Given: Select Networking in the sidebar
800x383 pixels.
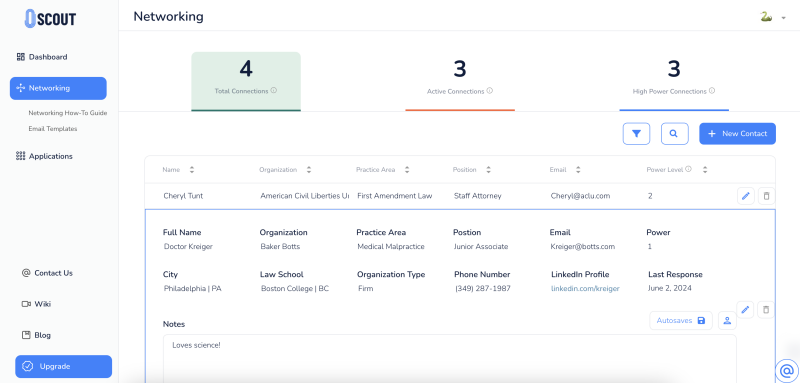Looking at the screenshot, I should (x=58, y=88).
